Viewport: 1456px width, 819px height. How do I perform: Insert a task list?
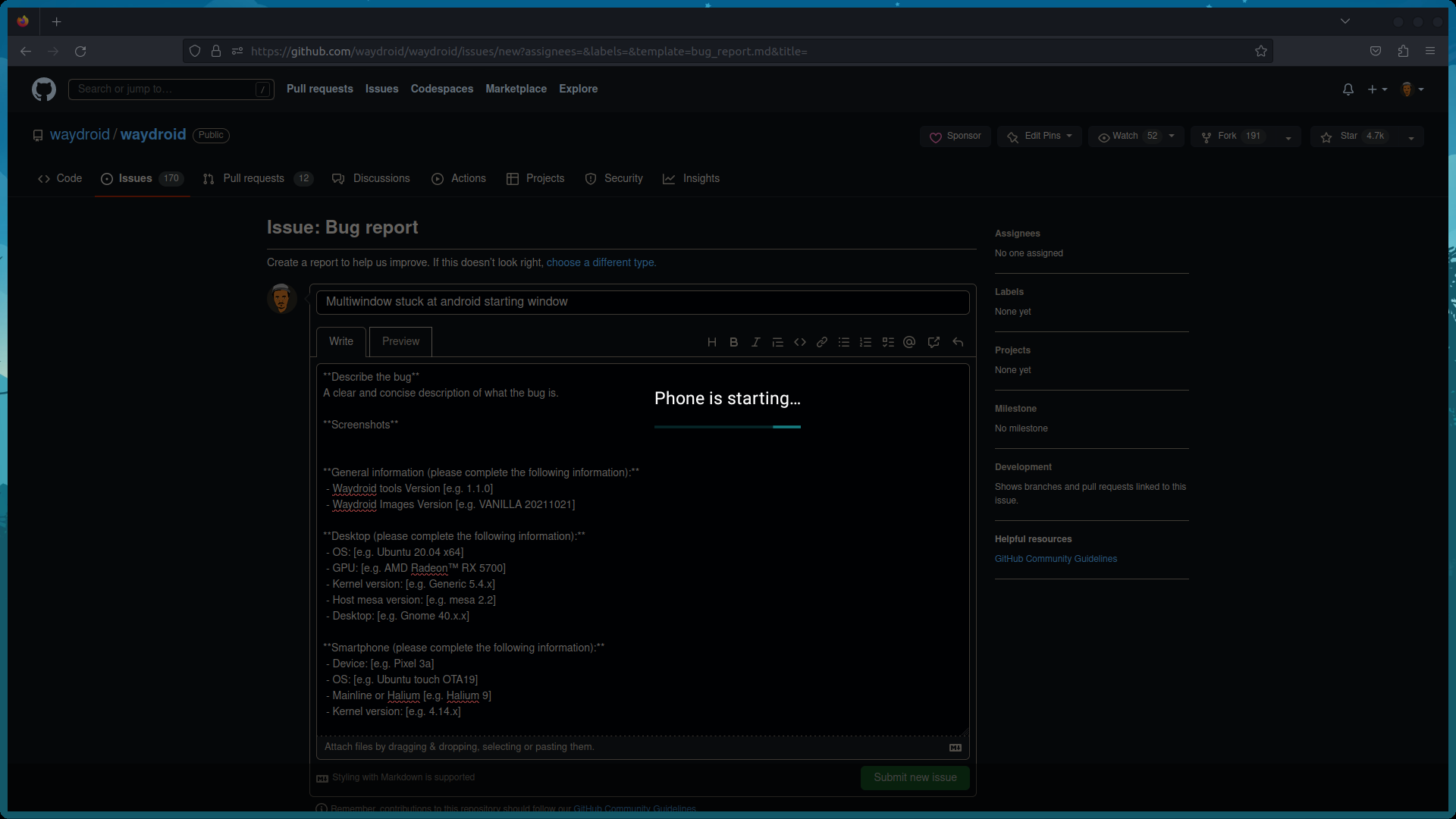(x=887, y=342)
